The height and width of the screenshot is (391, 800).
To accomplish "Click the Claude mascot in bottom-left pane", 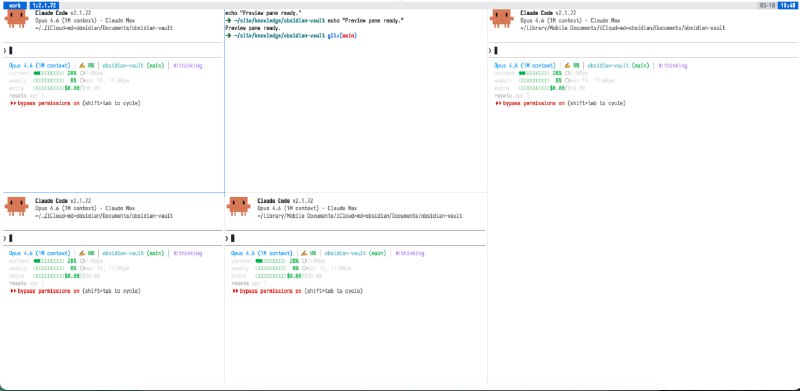I will click(16, 206).
